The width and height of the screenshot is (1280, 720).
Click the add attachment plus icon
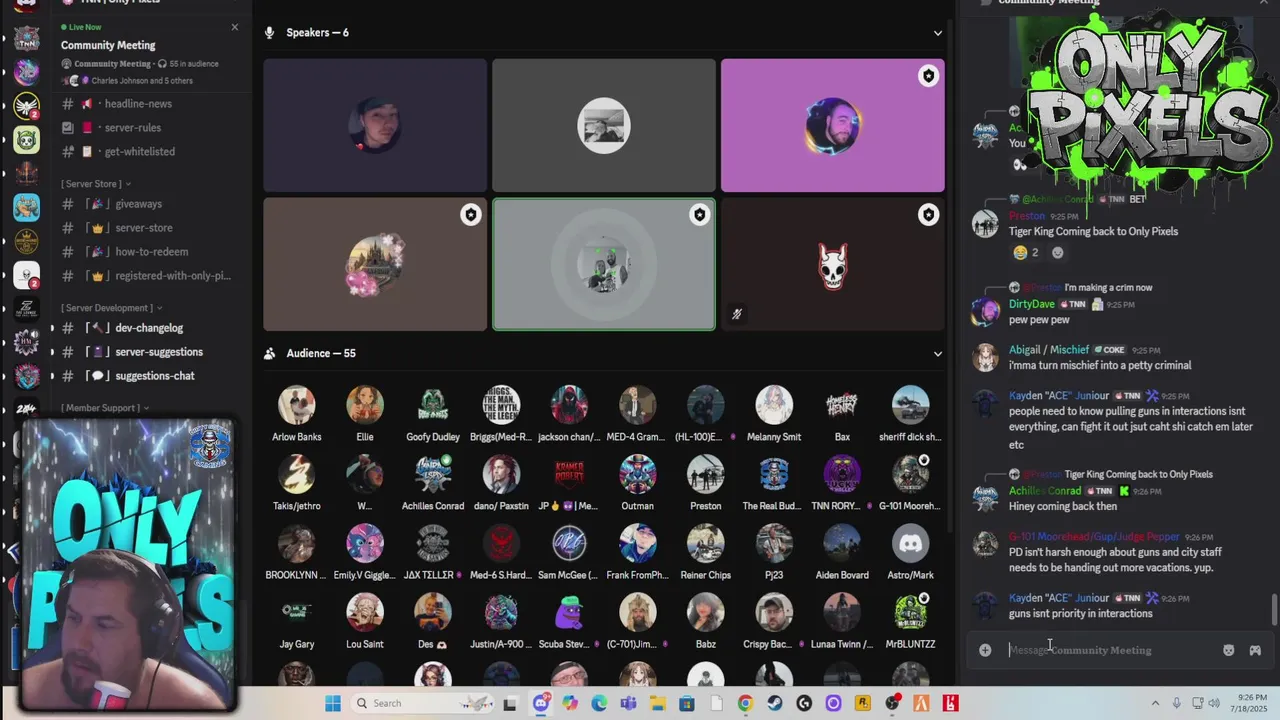pos(985,650)
